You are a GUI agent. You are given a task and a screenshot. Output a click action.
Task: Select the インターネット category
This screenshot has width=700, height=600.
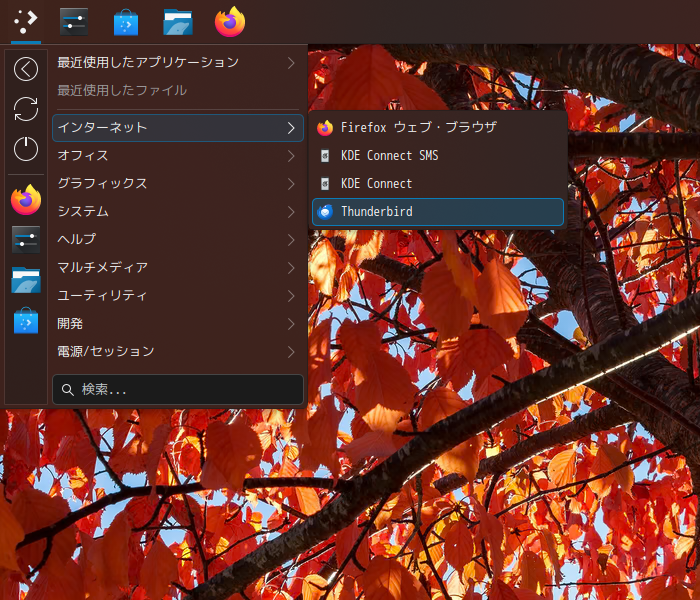click(x=178, y=128)
